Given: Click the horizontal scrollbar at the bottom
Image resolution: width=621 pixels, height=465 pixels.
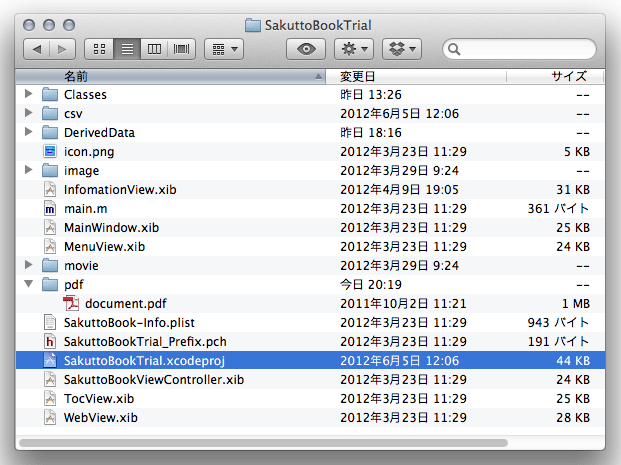Looking at the screenshot, I should [263, 443].
